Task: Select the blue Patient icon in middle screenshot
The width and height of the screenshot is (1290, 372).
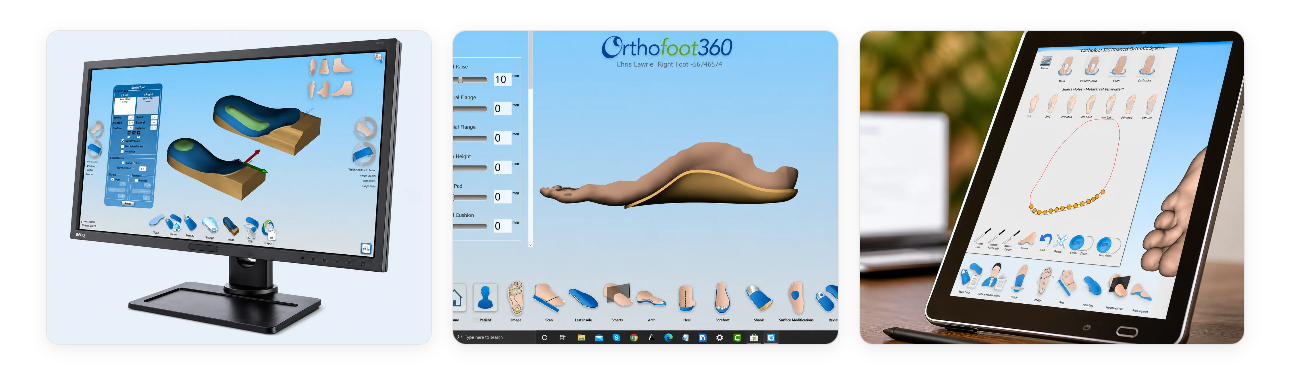Action: coord(486,297)
